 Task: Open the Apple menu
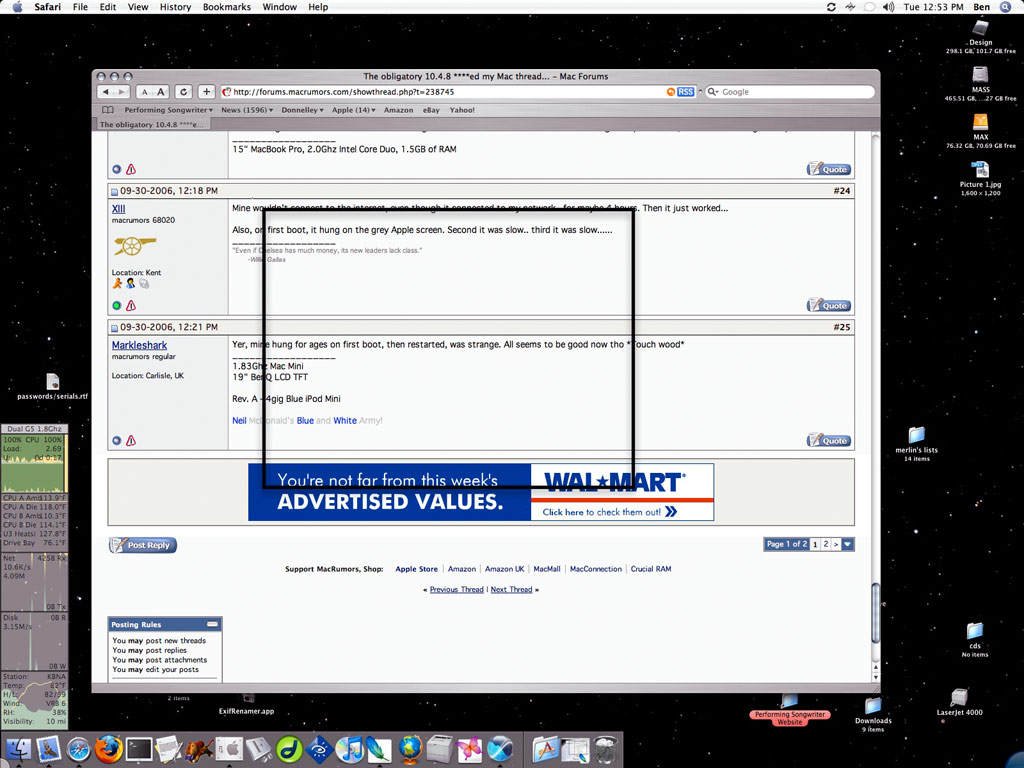tap(18, 7)
